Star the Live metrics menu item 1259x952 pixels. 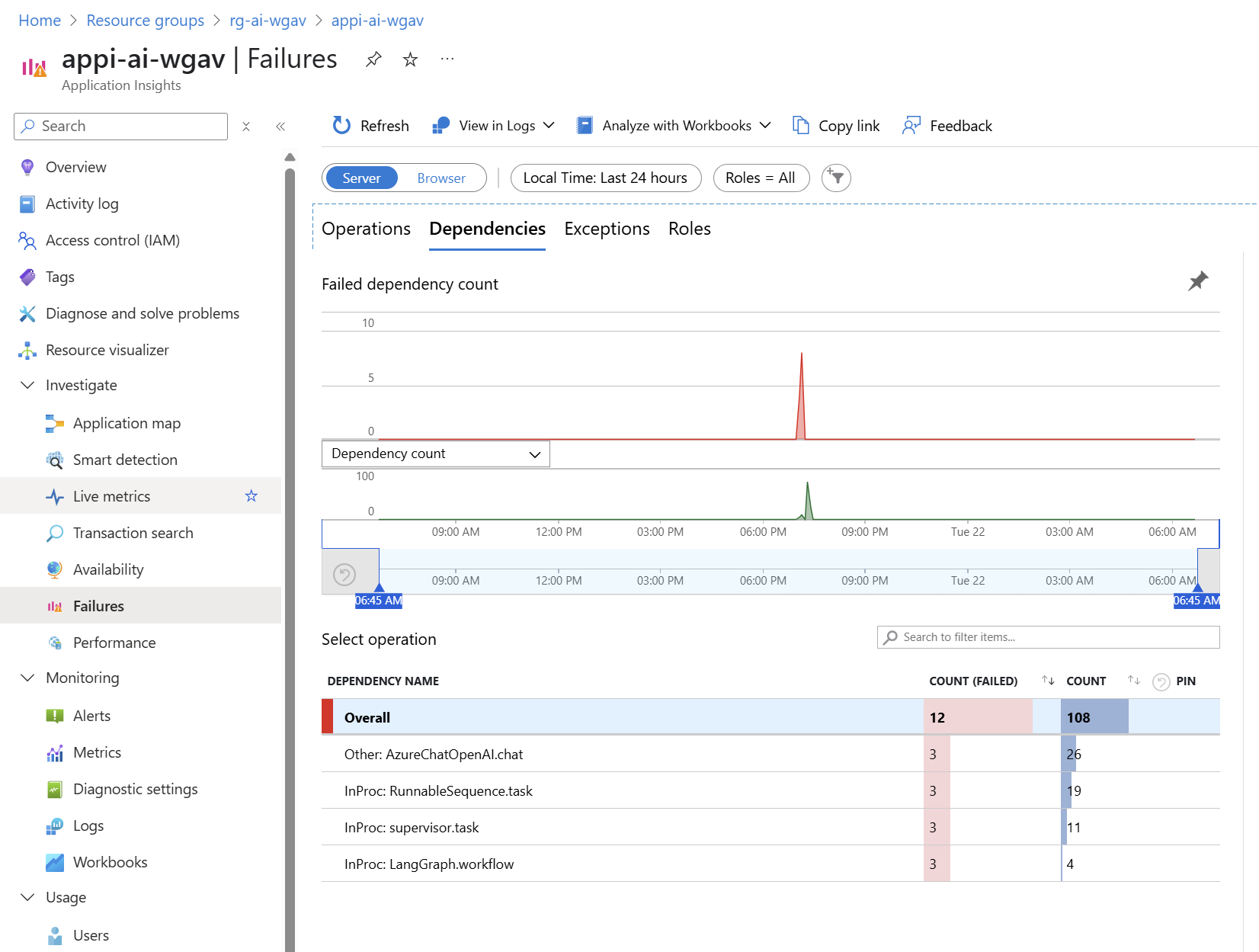[x=251, y=496]
